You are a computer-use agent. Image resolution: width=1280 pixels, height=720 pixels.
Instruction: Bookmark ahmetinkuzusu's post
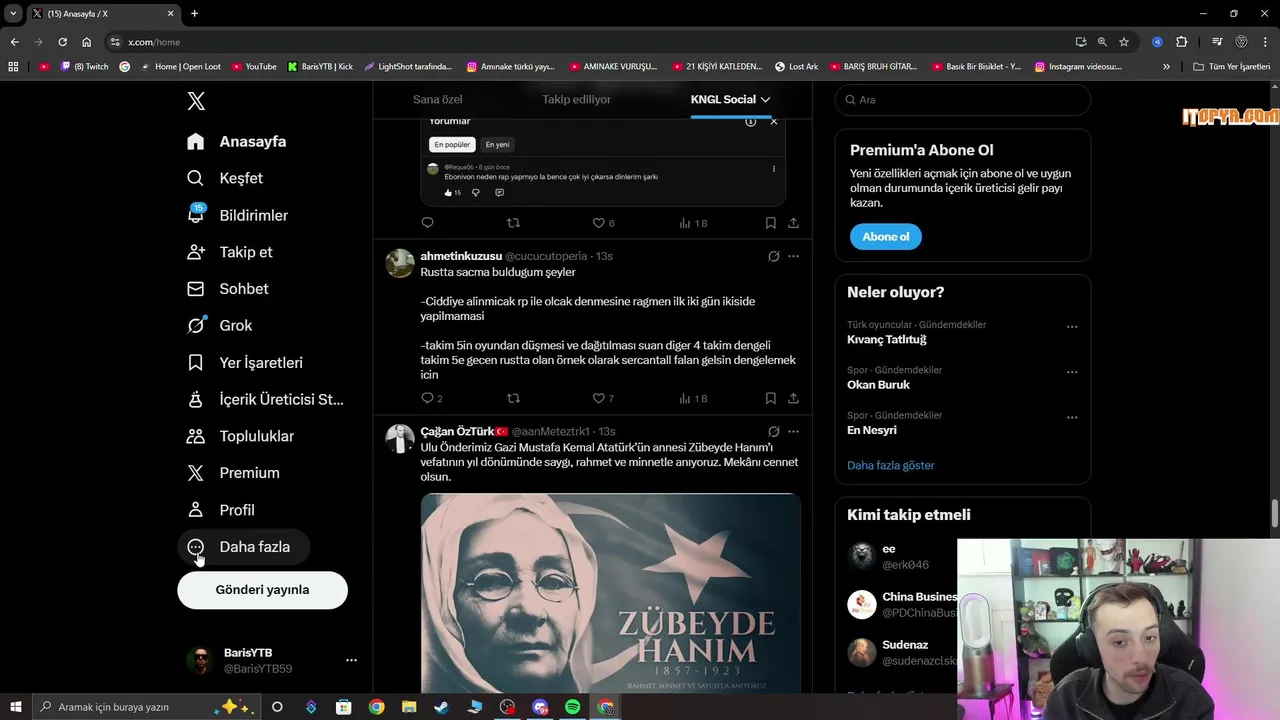(x=770, y=398)
